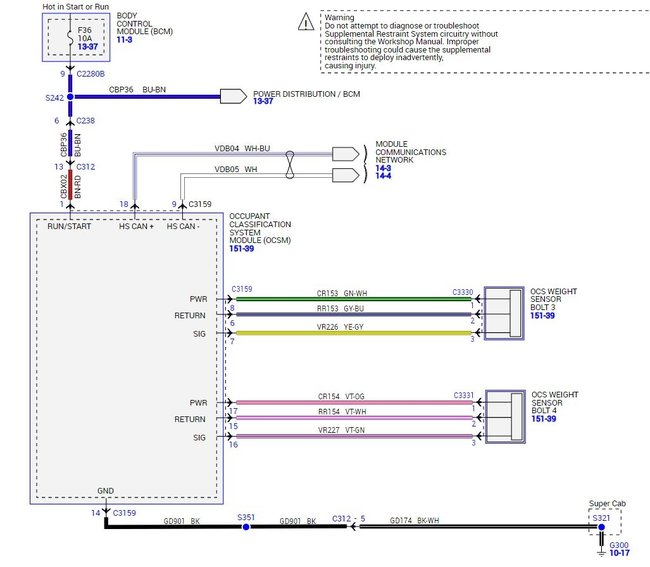Click the S321 splice dot
Image resolution: width=650 pixels, height=567 pixels.
pyautogui.click(x=601, y=527)
